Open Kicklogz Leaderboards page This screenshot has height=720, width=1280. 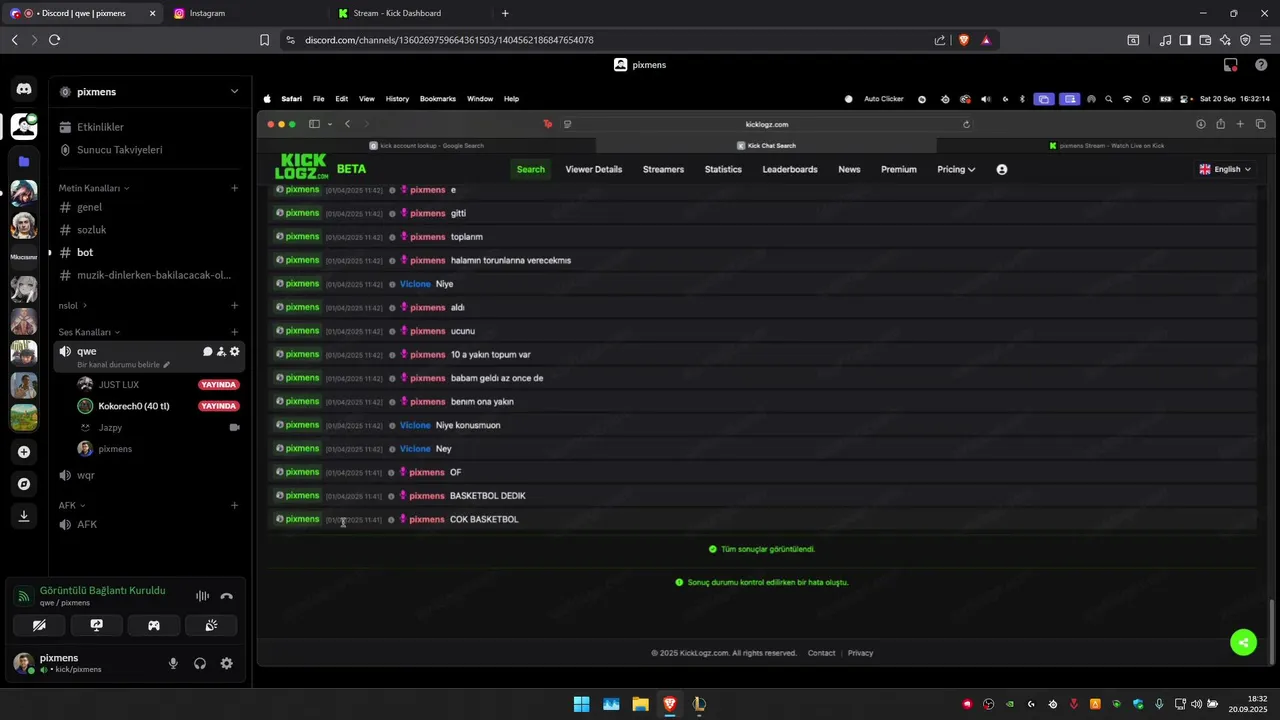click(x=790, y=169)
